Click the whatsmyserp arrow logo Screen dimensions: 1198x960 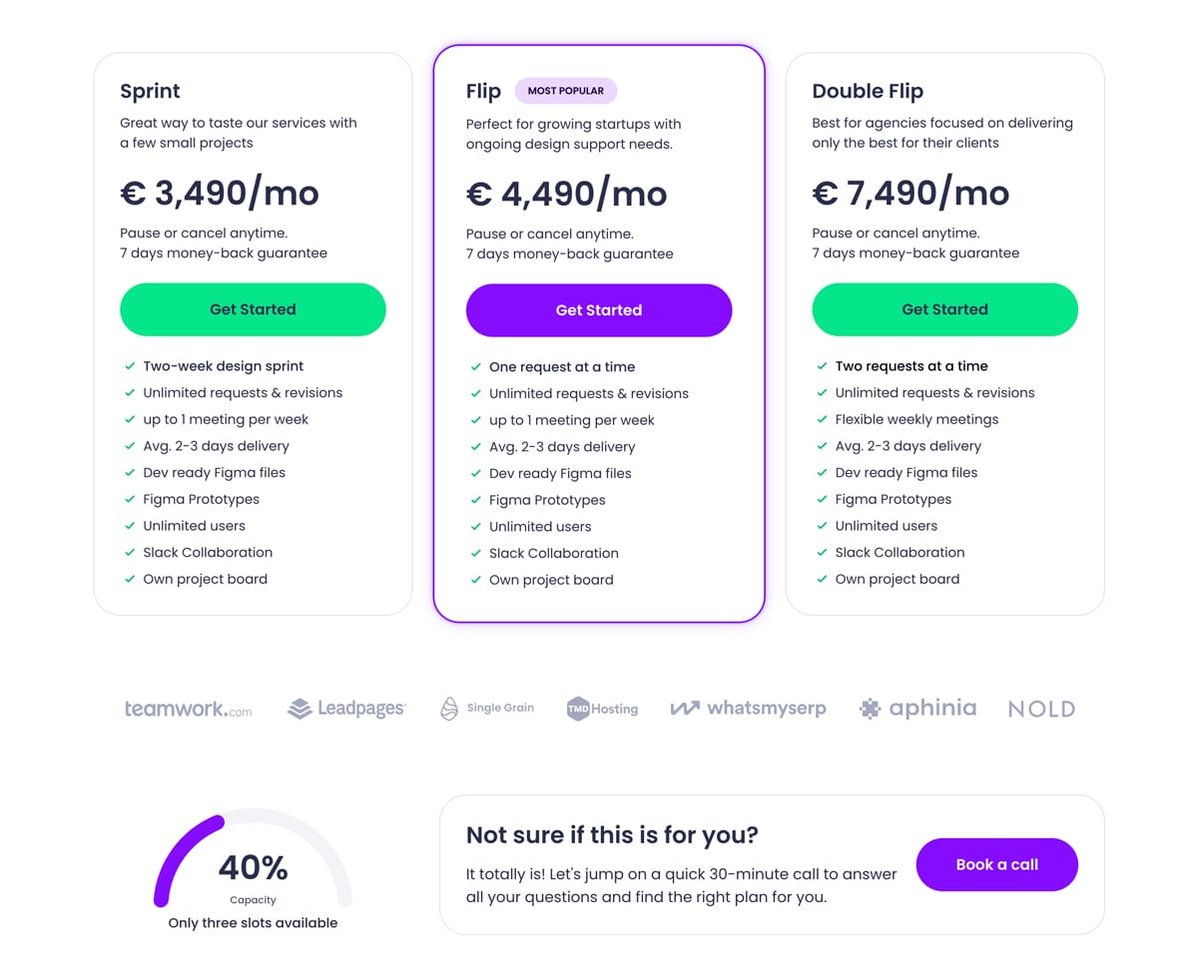(684, 707)
